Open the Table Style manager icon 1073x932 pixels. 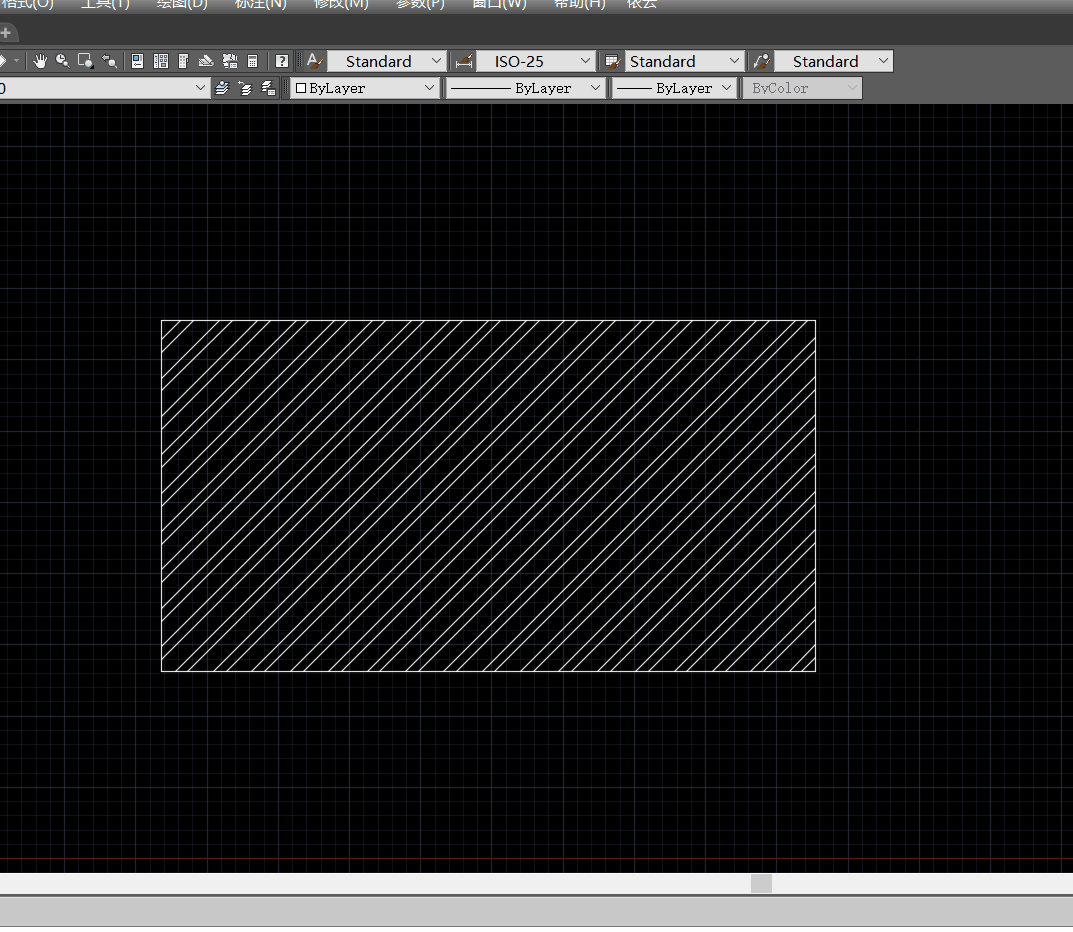click(x=612, y=61)
